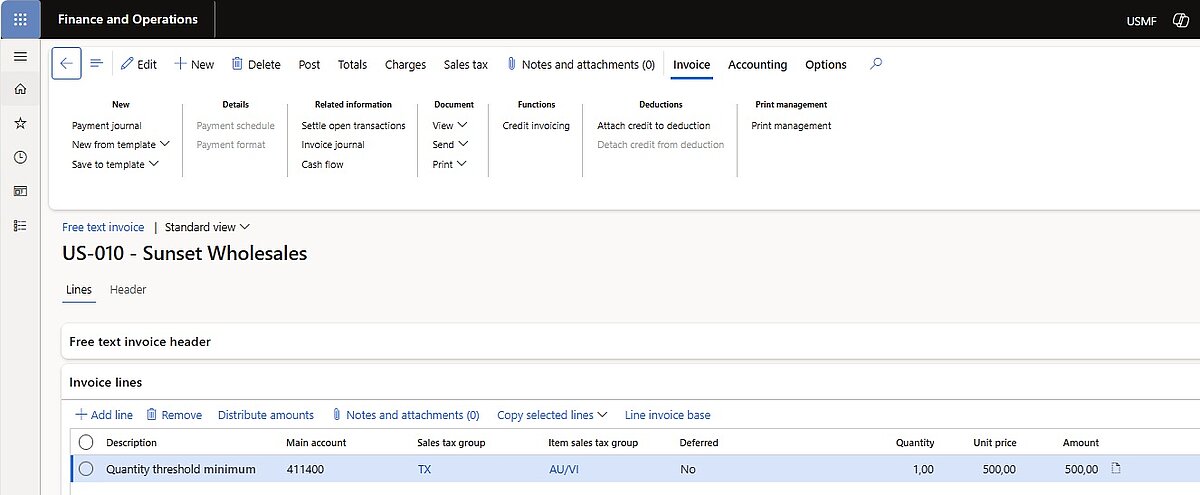Open the action pane options list icon
This screenshot has width=1200, height=495.
pos(97,64)
